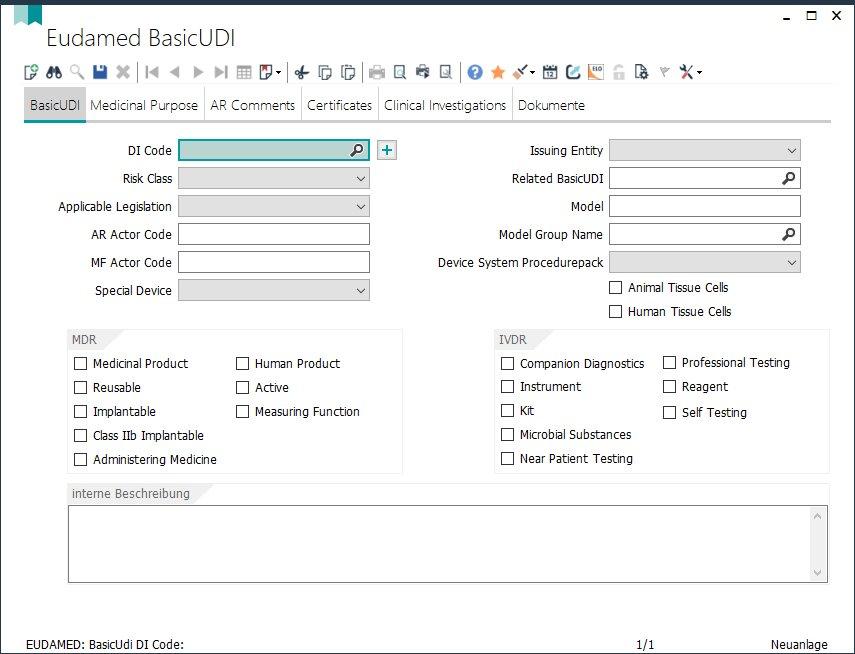The width and height of the screenshot is (855, 654).
Task: Click the Model text field
Action: [705, 206]
